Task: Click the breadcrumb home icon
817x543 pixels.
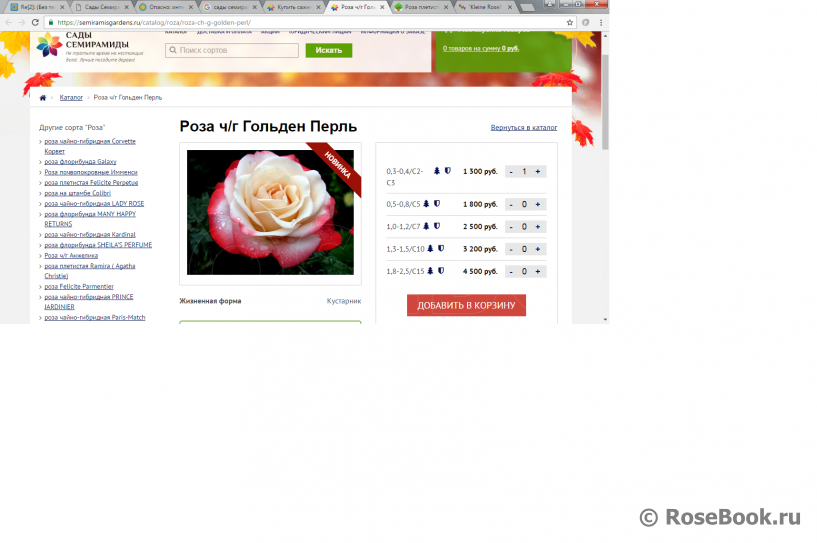Action: 43,97
